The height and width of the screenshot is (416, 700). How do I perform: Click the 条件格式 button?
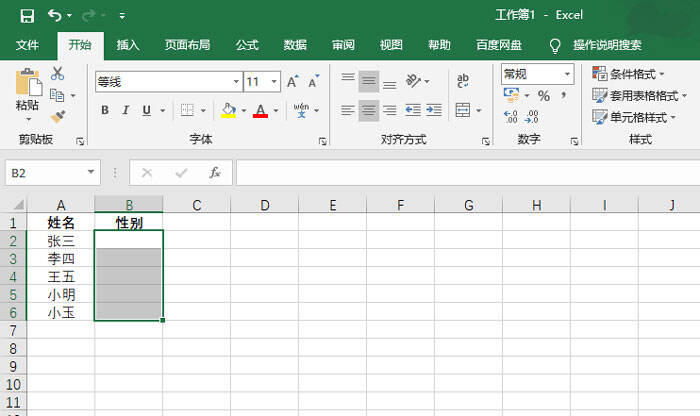(628, 74)
